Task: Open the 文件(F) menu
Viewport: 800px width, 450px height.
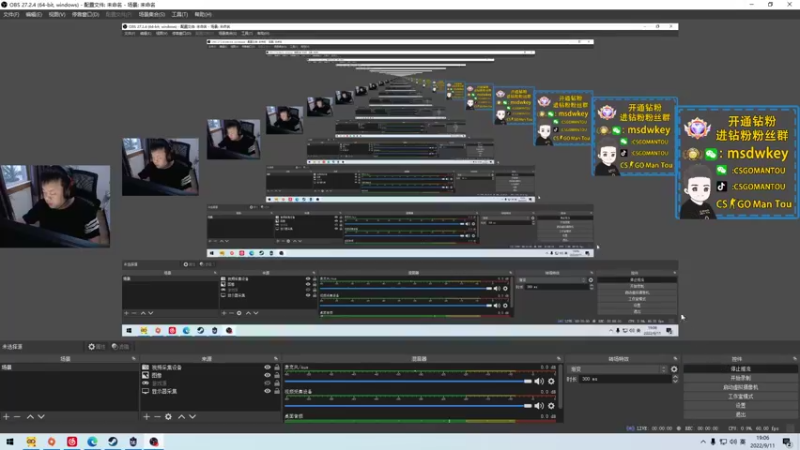Action: 11,14
